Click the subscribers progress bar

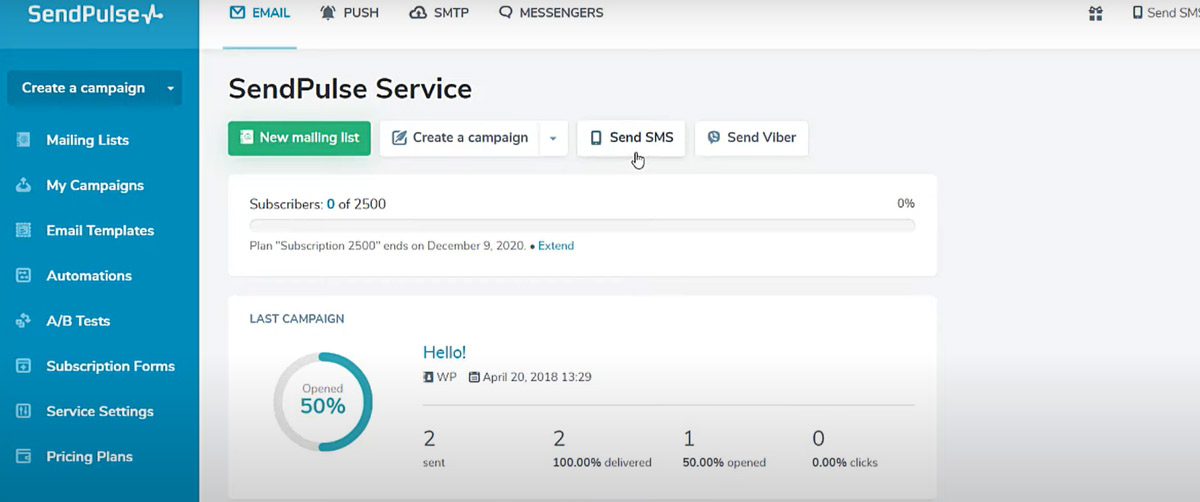pyautogui.click(x=582, y=225)
